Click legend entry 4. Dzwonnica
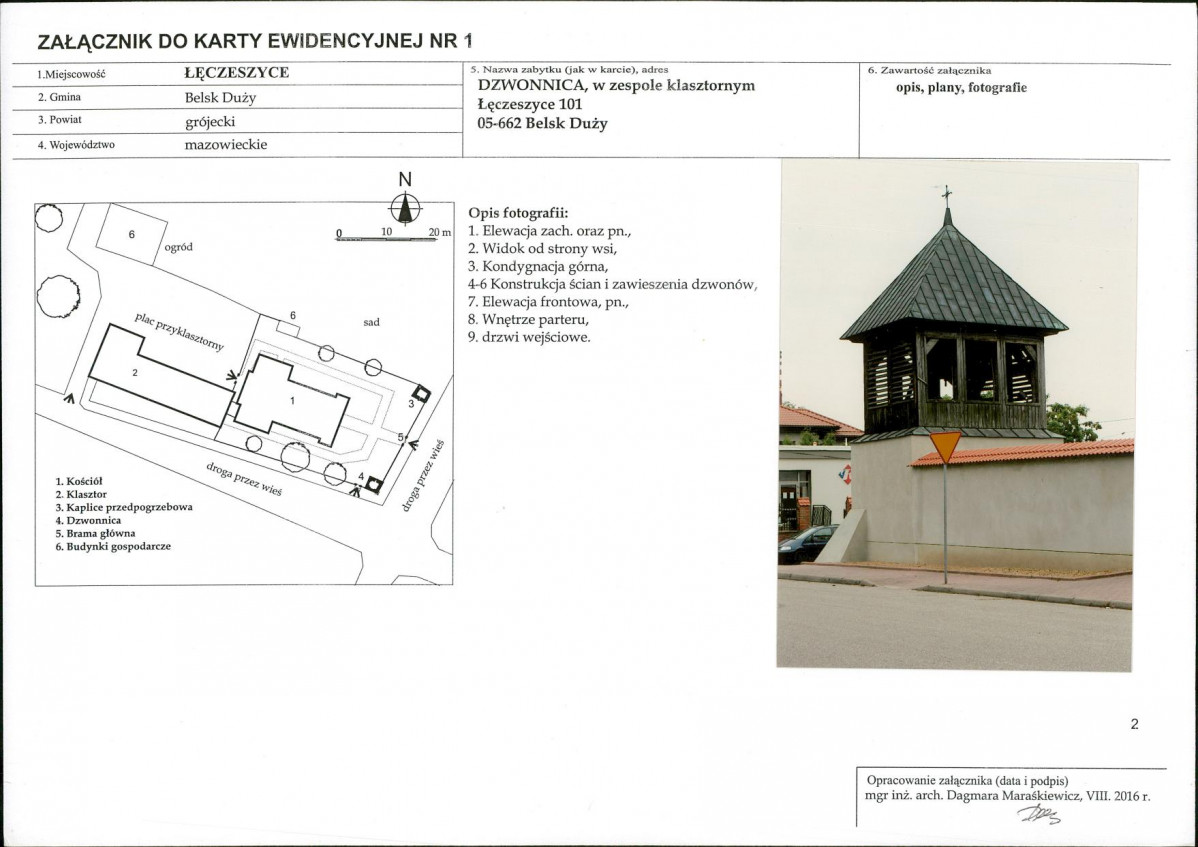Image resolution: width=1198 pixels, height=847 pixels. pyautogui.click(x=88, y=520)
